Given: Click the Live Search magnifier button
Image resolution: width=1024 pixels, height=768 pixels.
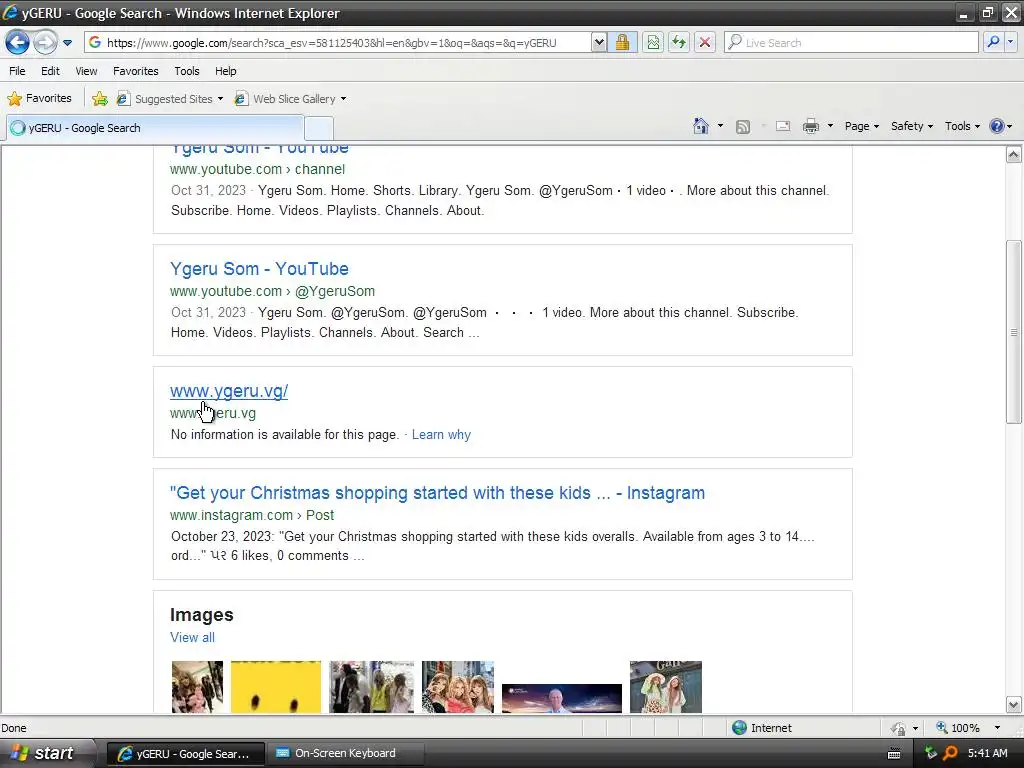Looking at the screenshot, I should [993, 42].
